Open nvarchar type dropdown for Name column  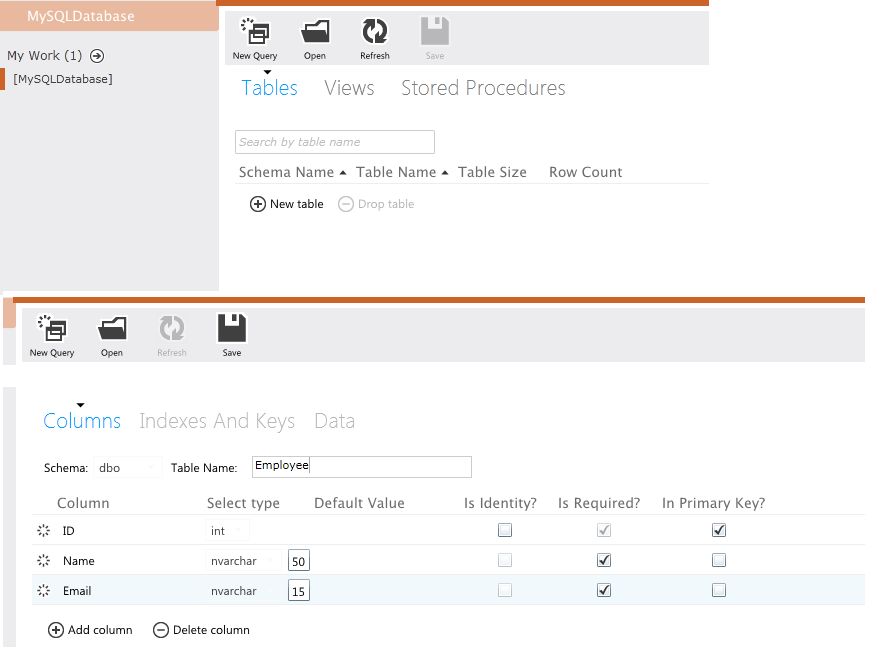[x=244, y=561]
